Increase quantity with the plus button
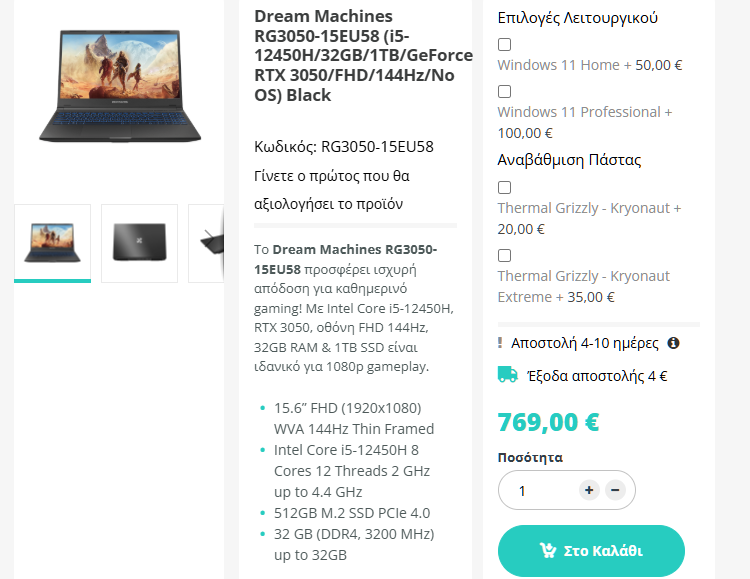 click(x=589, y=490)
